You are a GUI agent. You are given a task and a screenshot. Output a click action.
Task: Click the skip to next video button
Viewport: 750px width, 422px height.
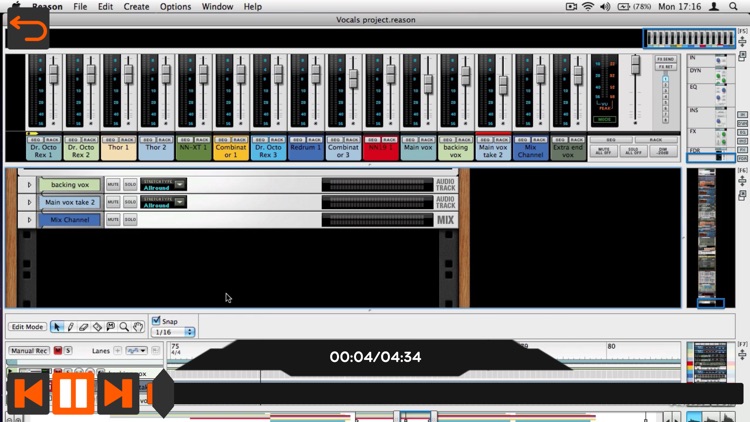(x=118, y=393)
